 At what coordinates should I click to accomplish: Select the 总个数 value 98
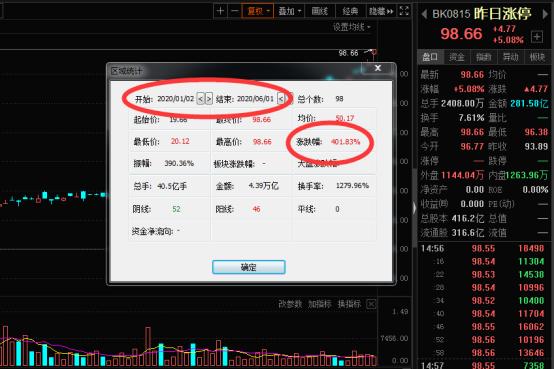339,99
